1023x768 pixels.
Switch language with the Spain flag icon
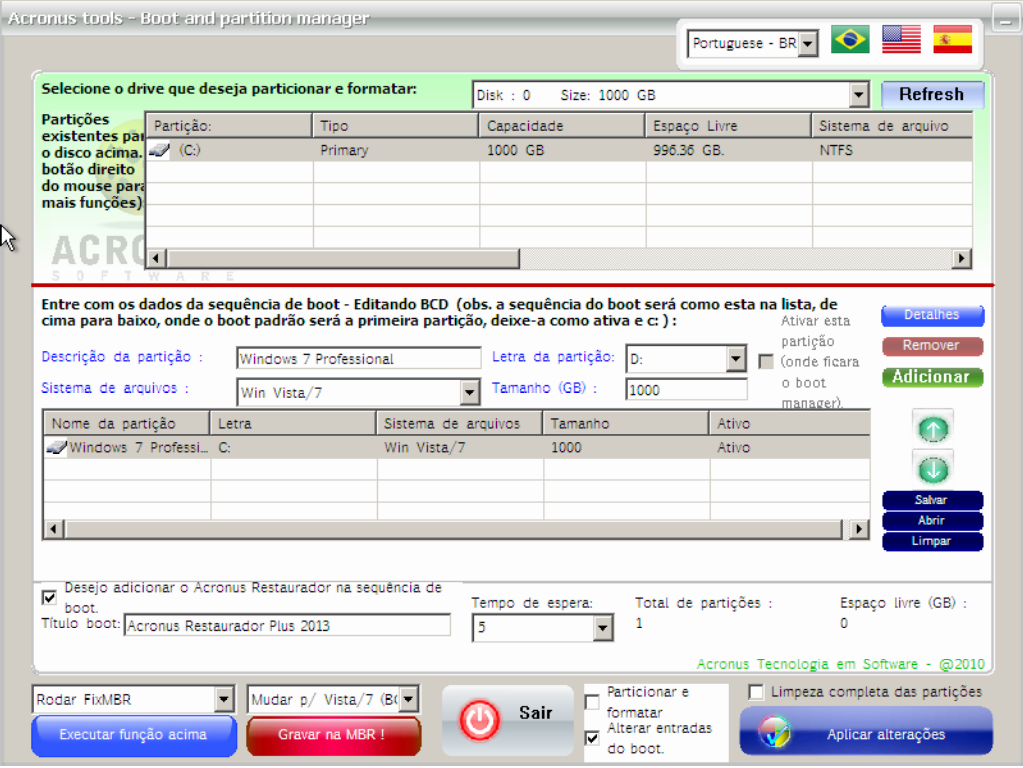tap(953, 40)
